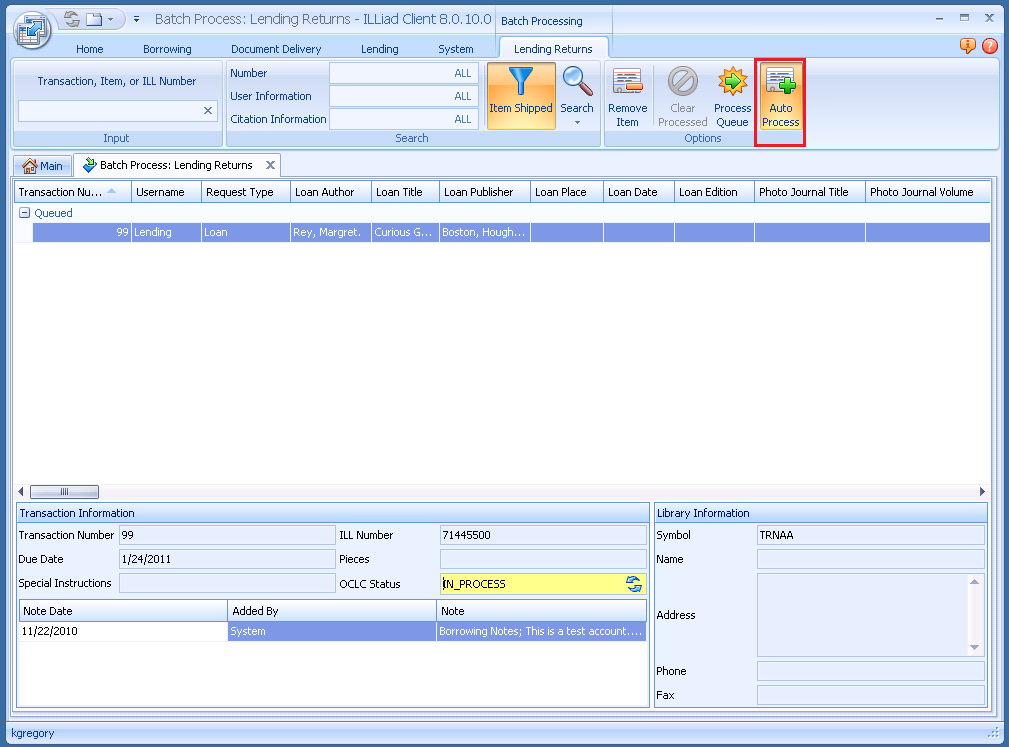
Task: Switch to the Main tab
Action: click(42, 166)
